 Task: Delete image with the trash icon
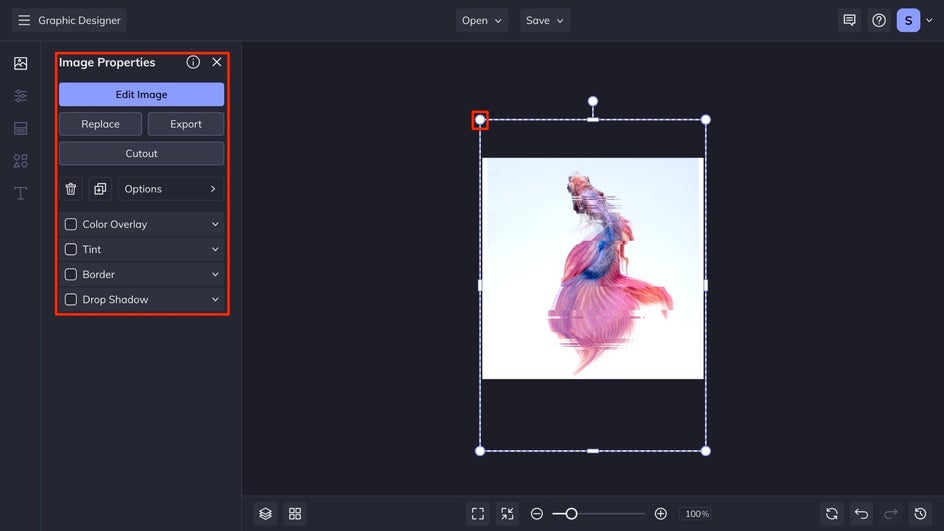[71, 189]
